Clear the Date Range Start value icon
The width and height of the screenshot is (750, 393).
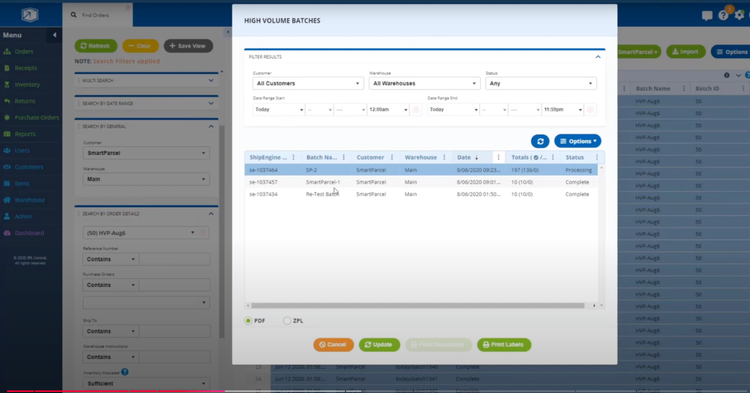(x=416, y=109)
